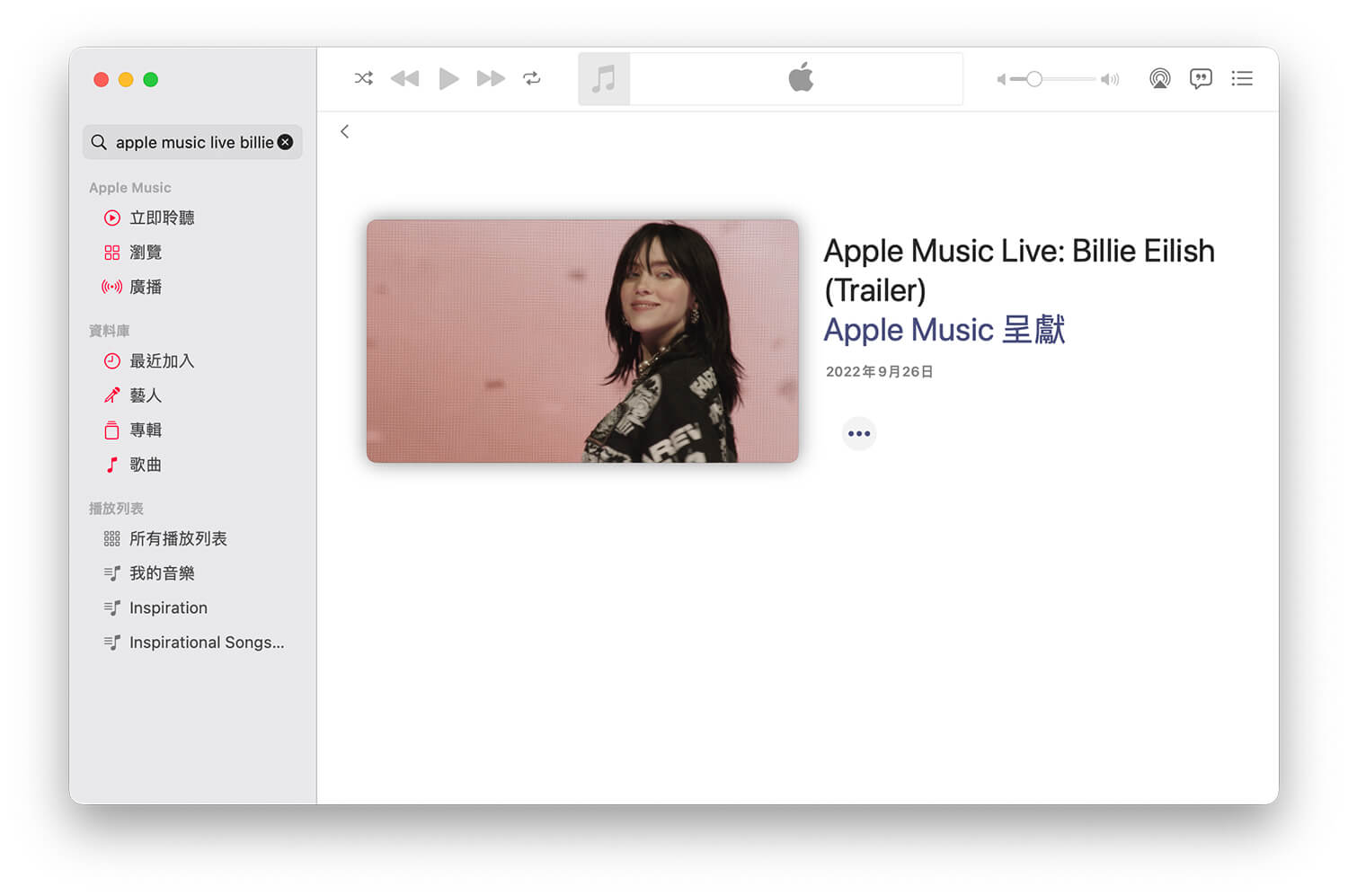Image resolution: width=1348 pixels, height=896 pixels.
Task: Click the Apple logo in now-playing display
Action: [x=801, y=78]
